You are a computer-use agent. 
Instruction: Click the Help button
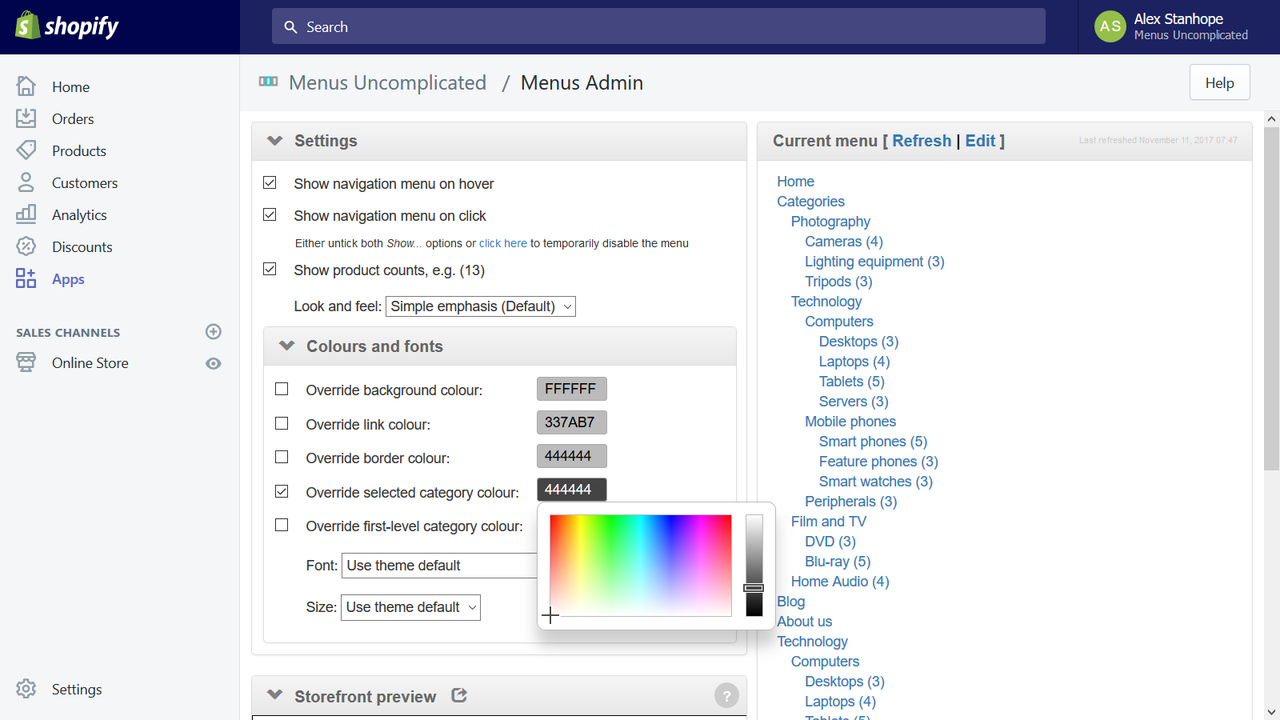click(x=1219, y=83)
